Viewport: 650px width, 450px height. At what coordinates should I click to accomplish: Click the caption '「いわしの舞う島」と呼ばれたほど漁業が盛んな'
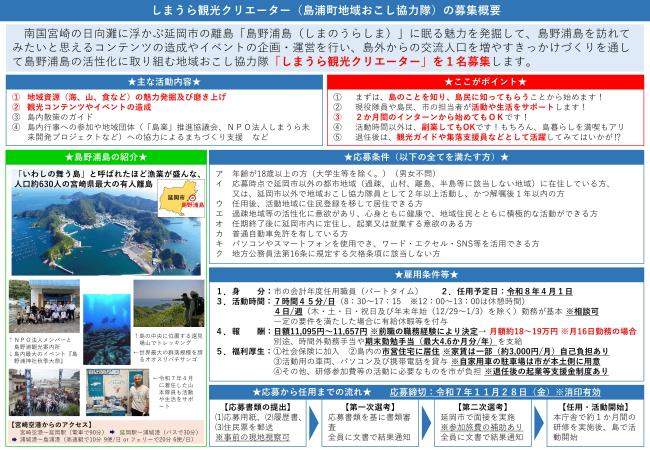click(x=109, y=174)
